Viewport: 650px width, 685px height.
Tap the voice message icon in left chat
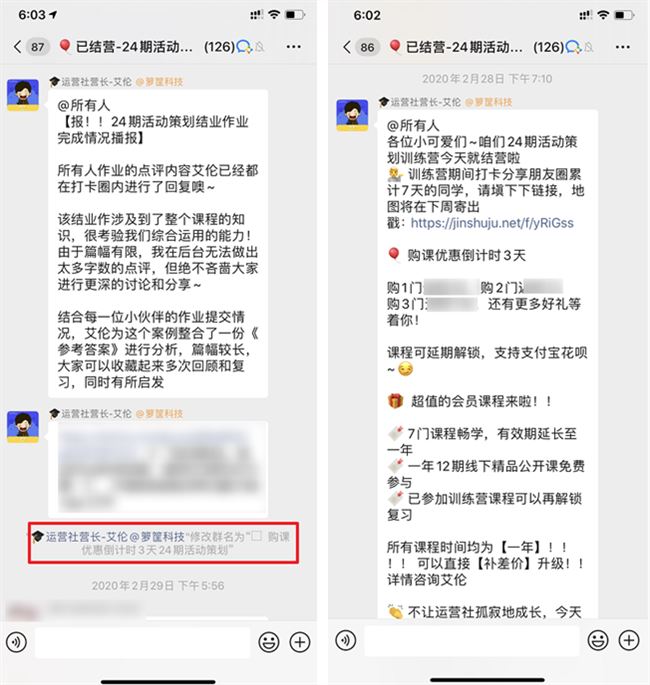tap(17, 642)
